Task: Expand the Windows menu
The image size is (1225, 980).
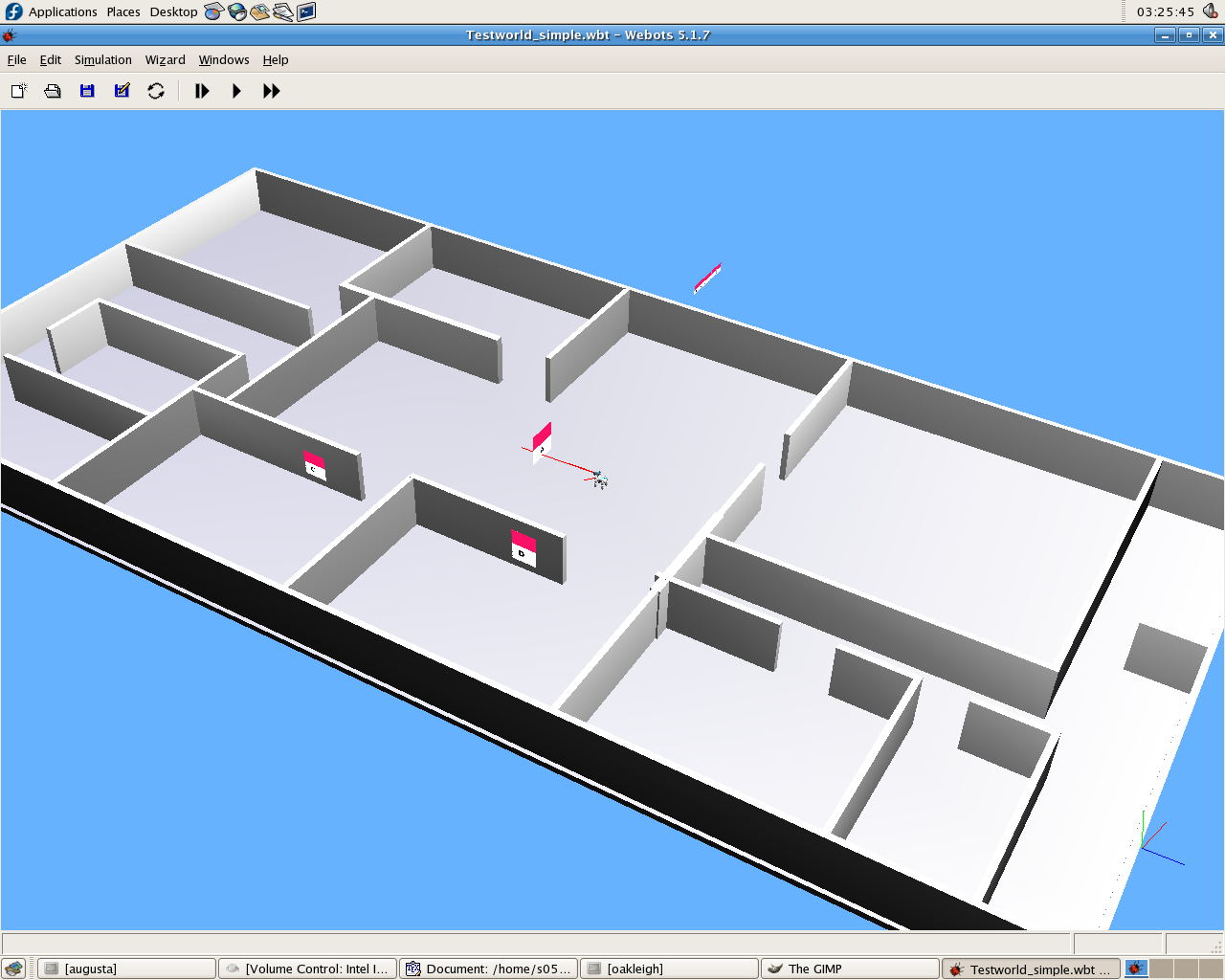Action: [x=224, y=59]
